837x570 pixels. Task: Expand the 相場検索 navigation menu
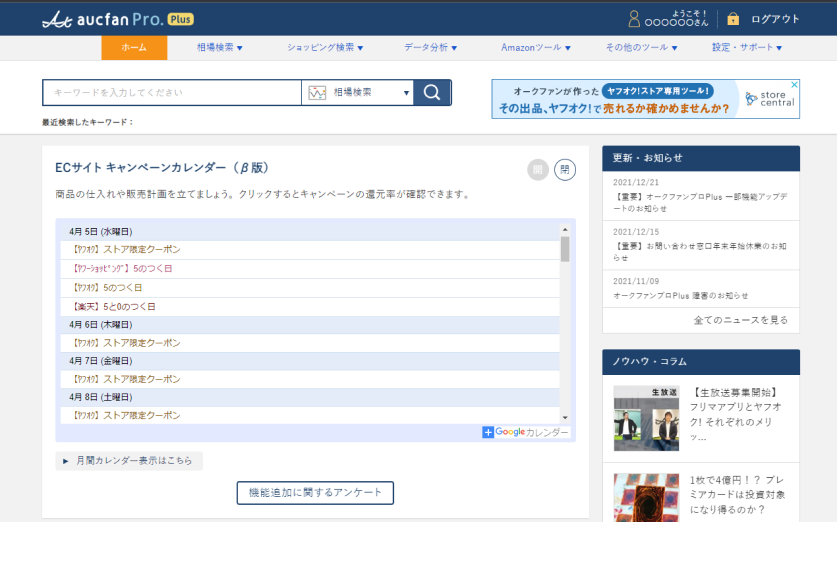[x=219, y=48]
